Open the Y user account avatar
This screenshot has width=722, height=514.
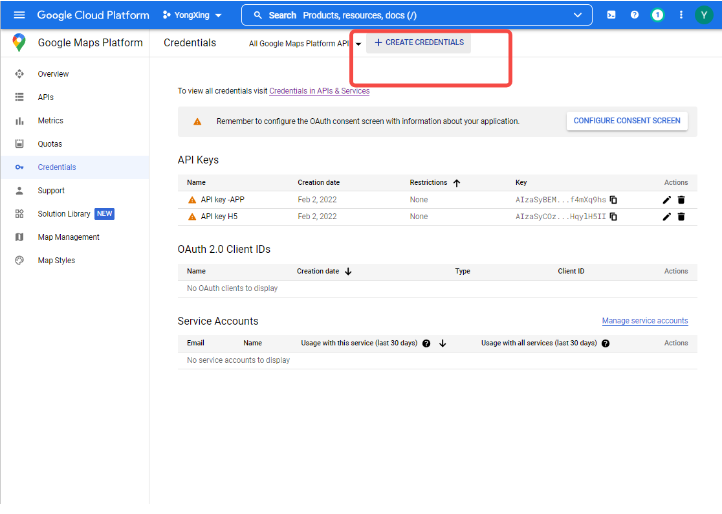click(x=704, y=15)
